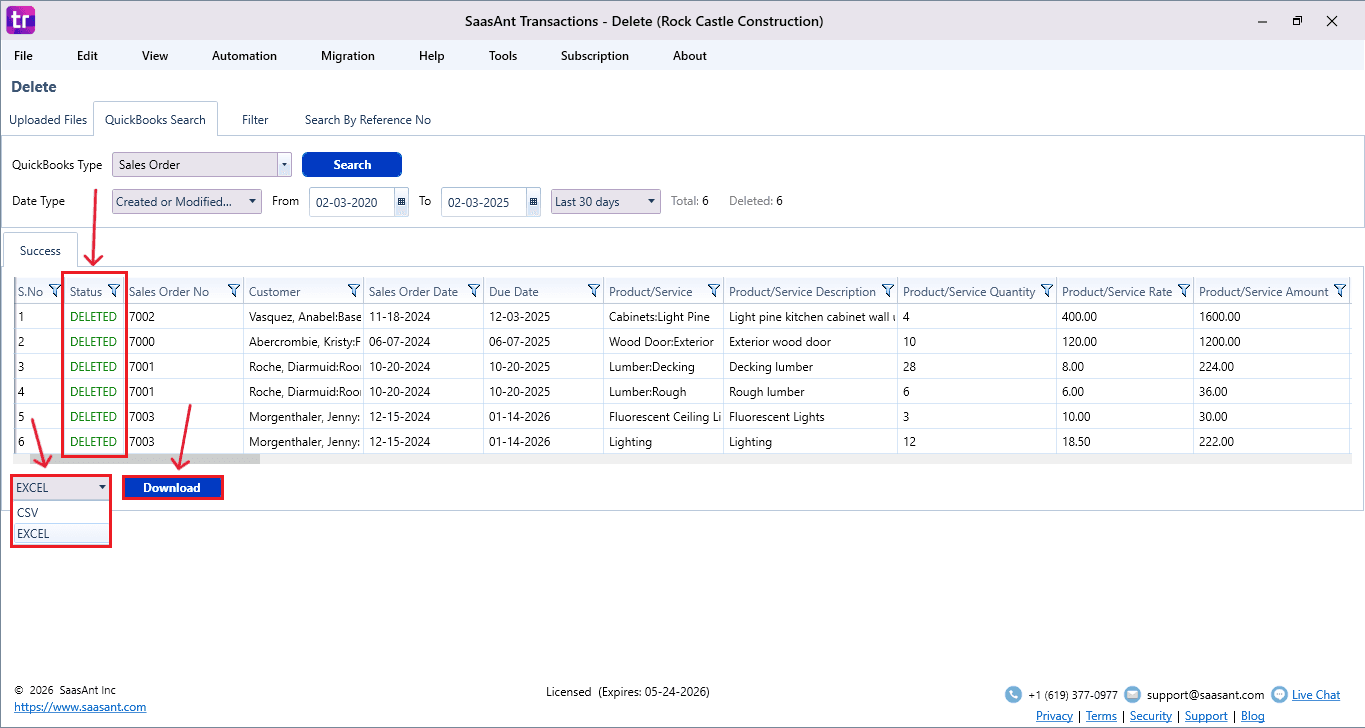Filter by Sales Order No column

click(233, 291)
